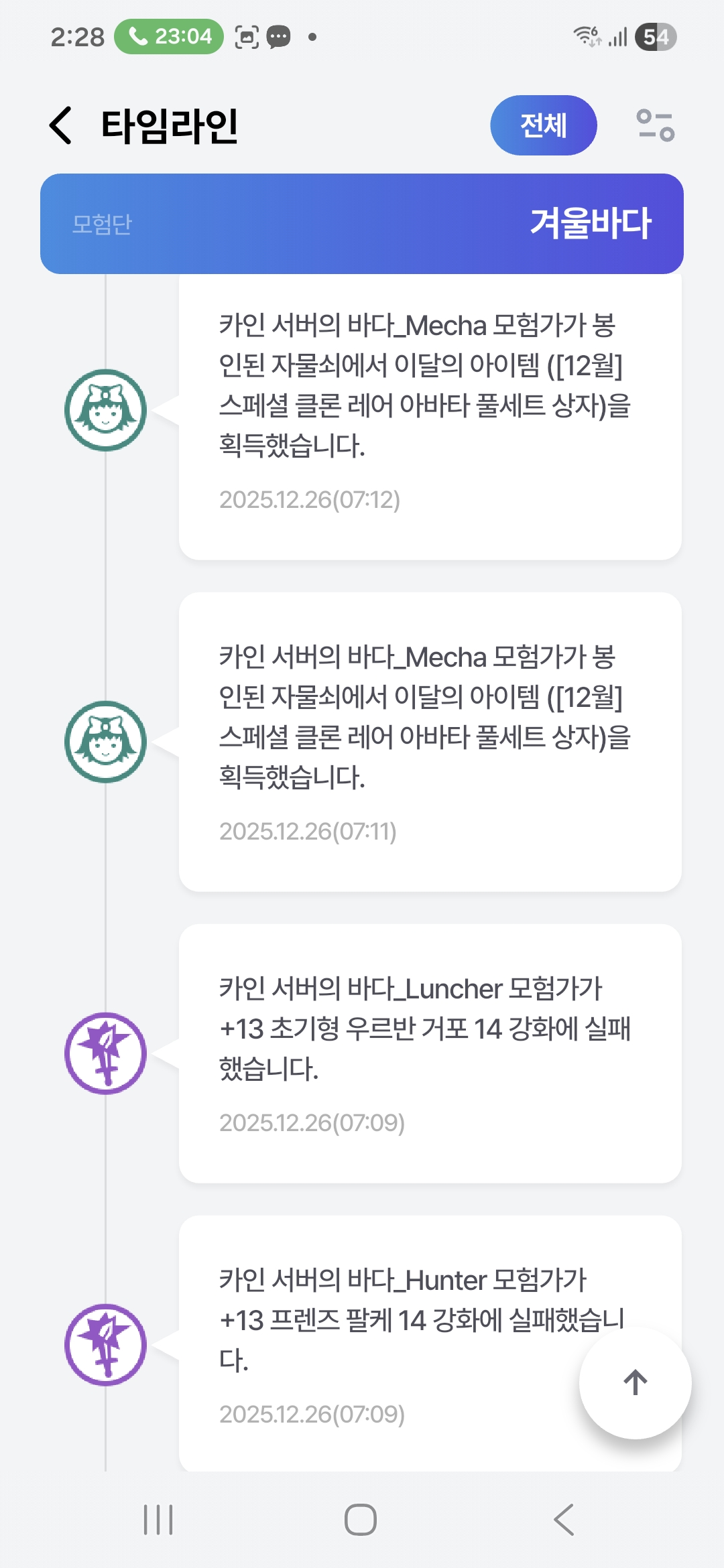This screenshot has height=1568, width=724.
Task: Tap the reinforce icon beside 바다_Hunter entry
Action: coord(105,1345)
